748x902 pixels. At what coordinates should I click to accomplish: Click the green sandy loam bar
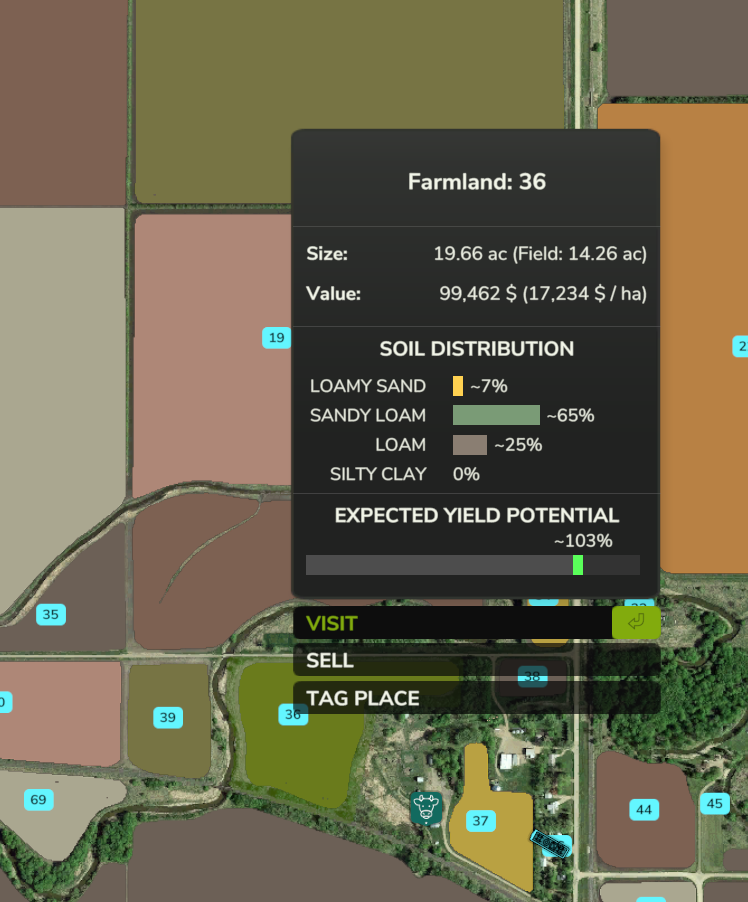pos(496,415)
